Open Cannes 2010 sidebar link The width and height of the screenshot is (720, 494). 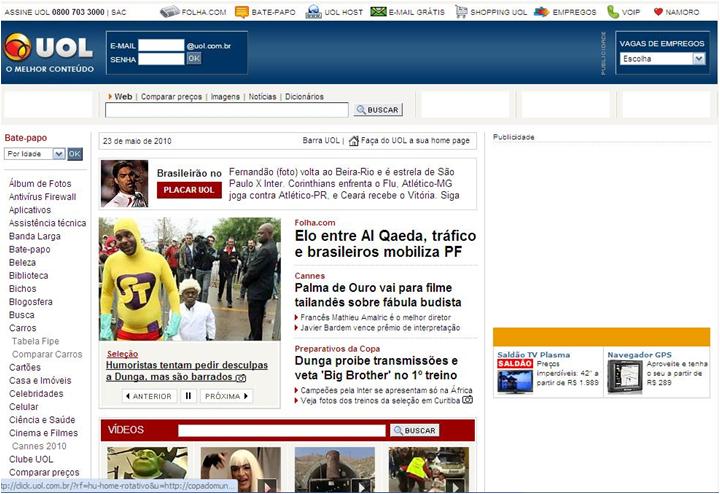[x=39, y=446]
